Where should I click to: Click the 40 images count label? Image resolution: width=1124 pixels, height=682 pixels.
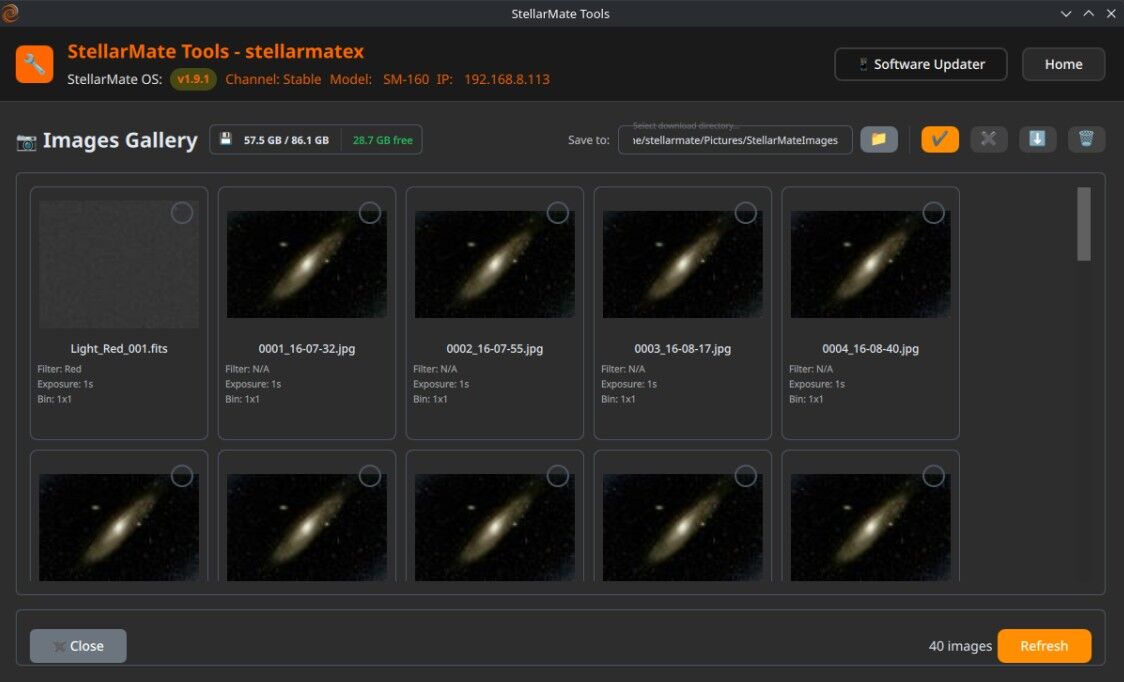pyautogui.click(x=960, y=646)
